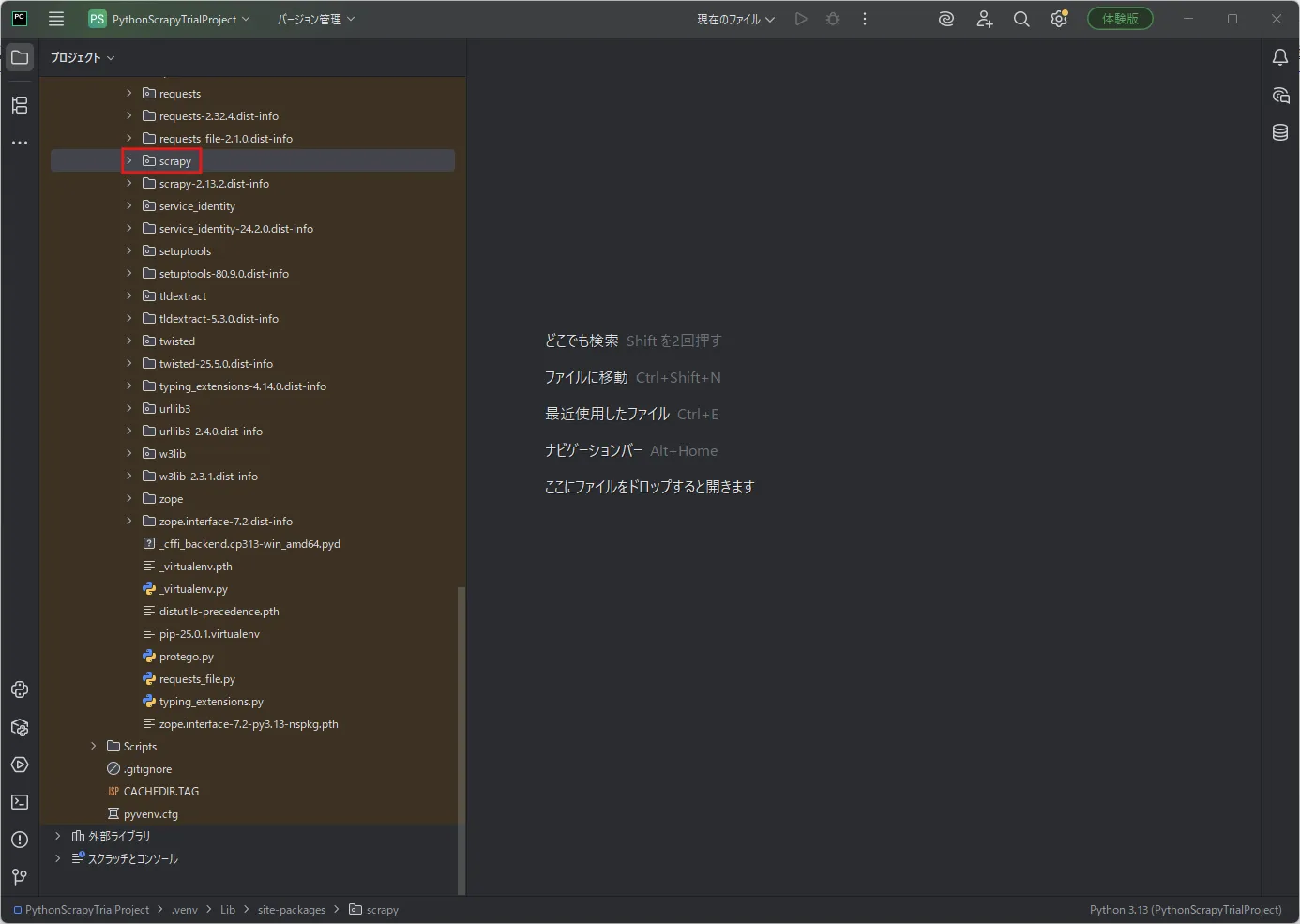
Task: Select the _virtualenv.py Python file
Action: [193, 589]
